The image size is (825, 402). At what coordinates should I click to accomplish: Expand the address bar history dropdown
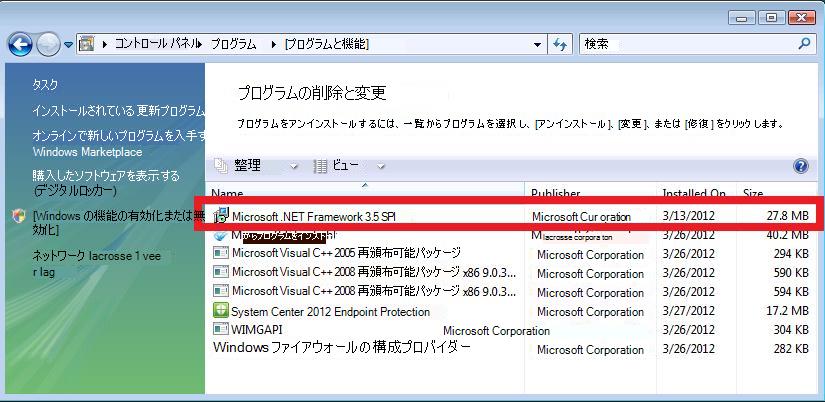(x=537, y=45)
